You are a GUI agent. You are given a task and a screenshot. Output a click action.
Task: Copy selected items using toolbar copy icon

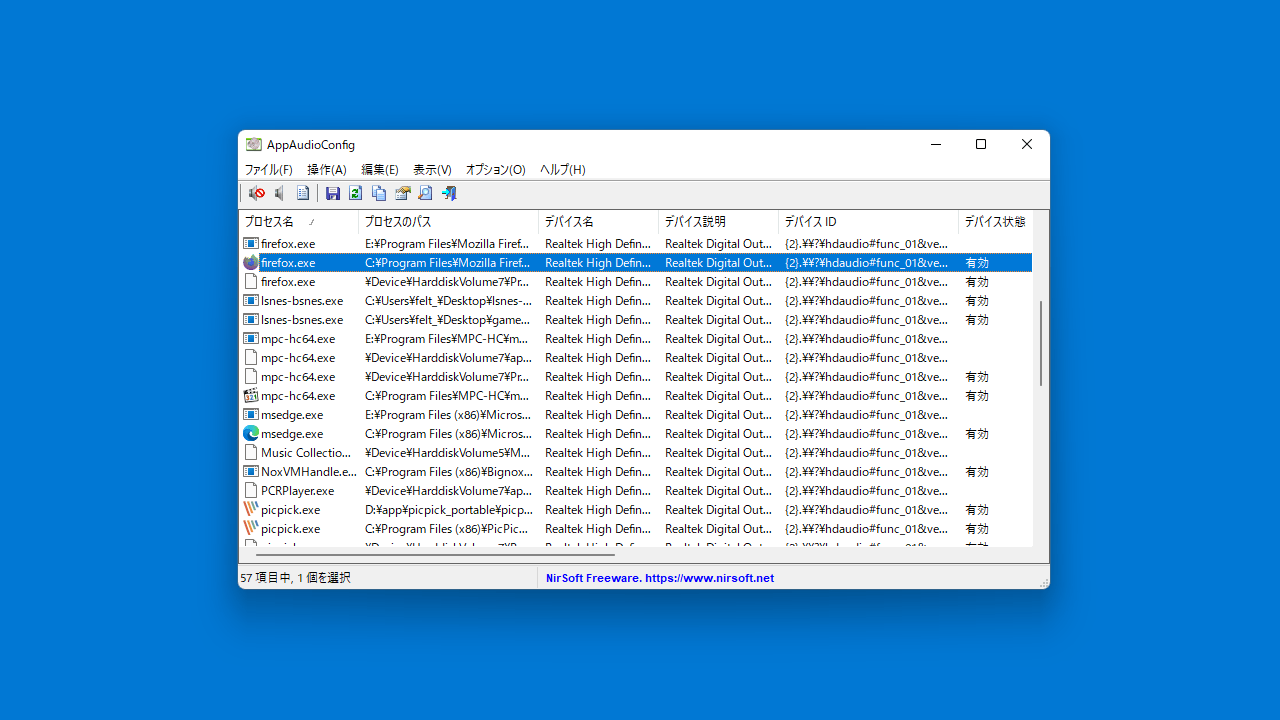tap(379, 193)
